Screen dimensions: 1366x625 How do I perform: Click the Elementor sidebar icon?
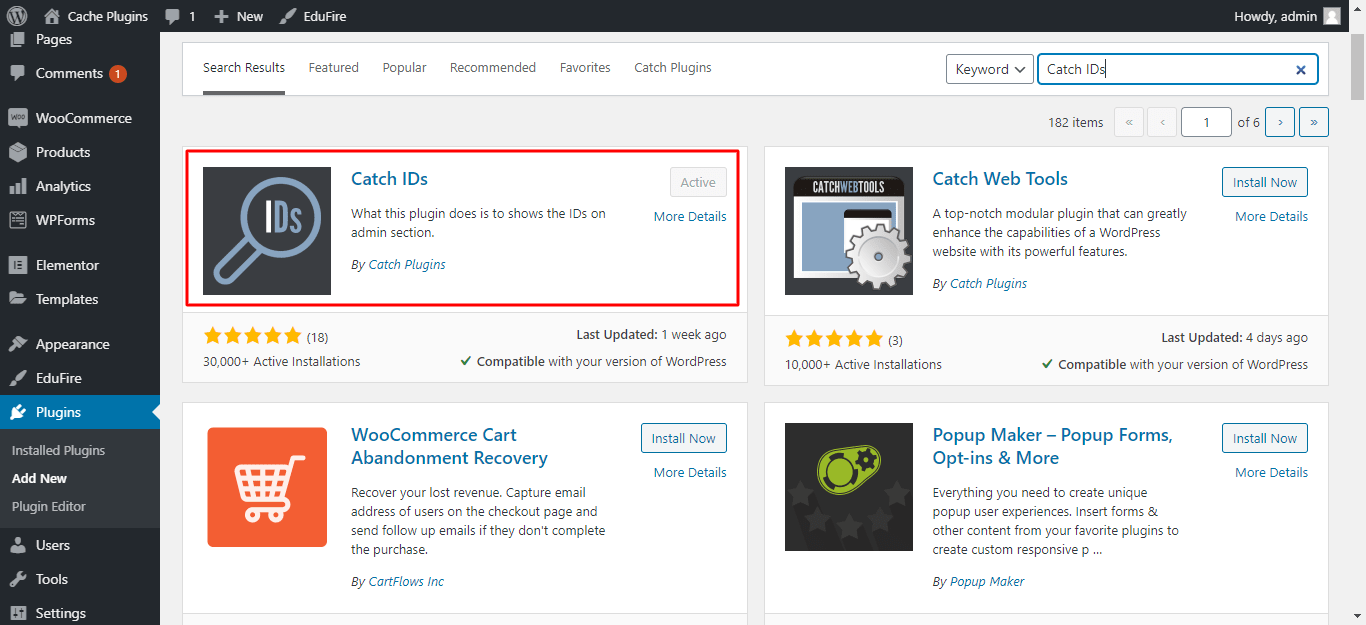coord(17,265)
